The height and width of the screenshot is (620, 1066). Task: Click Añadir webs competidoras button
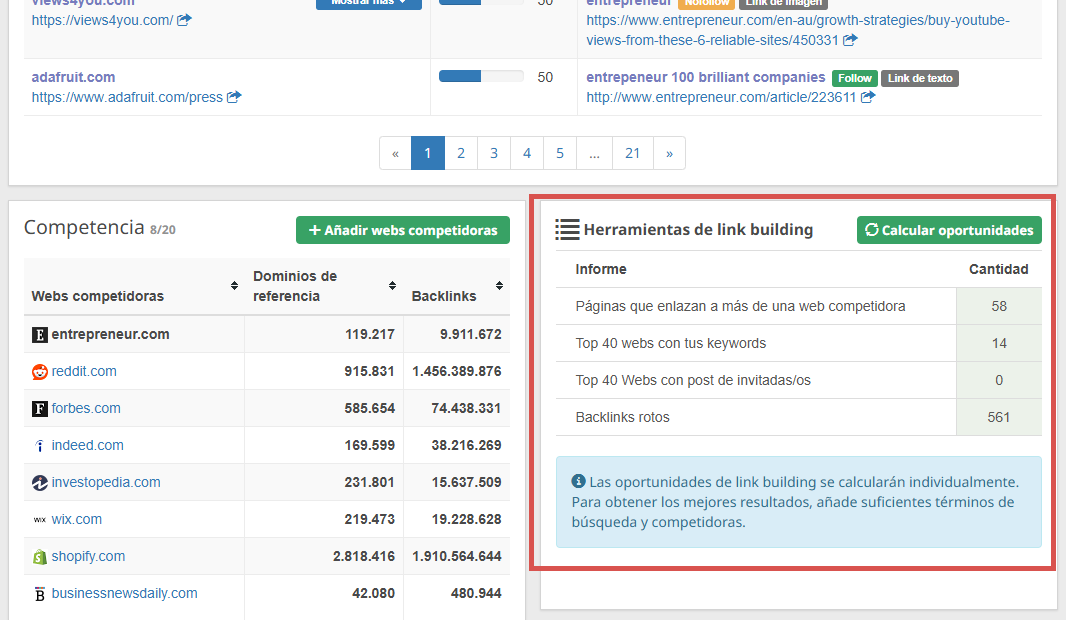402,230
